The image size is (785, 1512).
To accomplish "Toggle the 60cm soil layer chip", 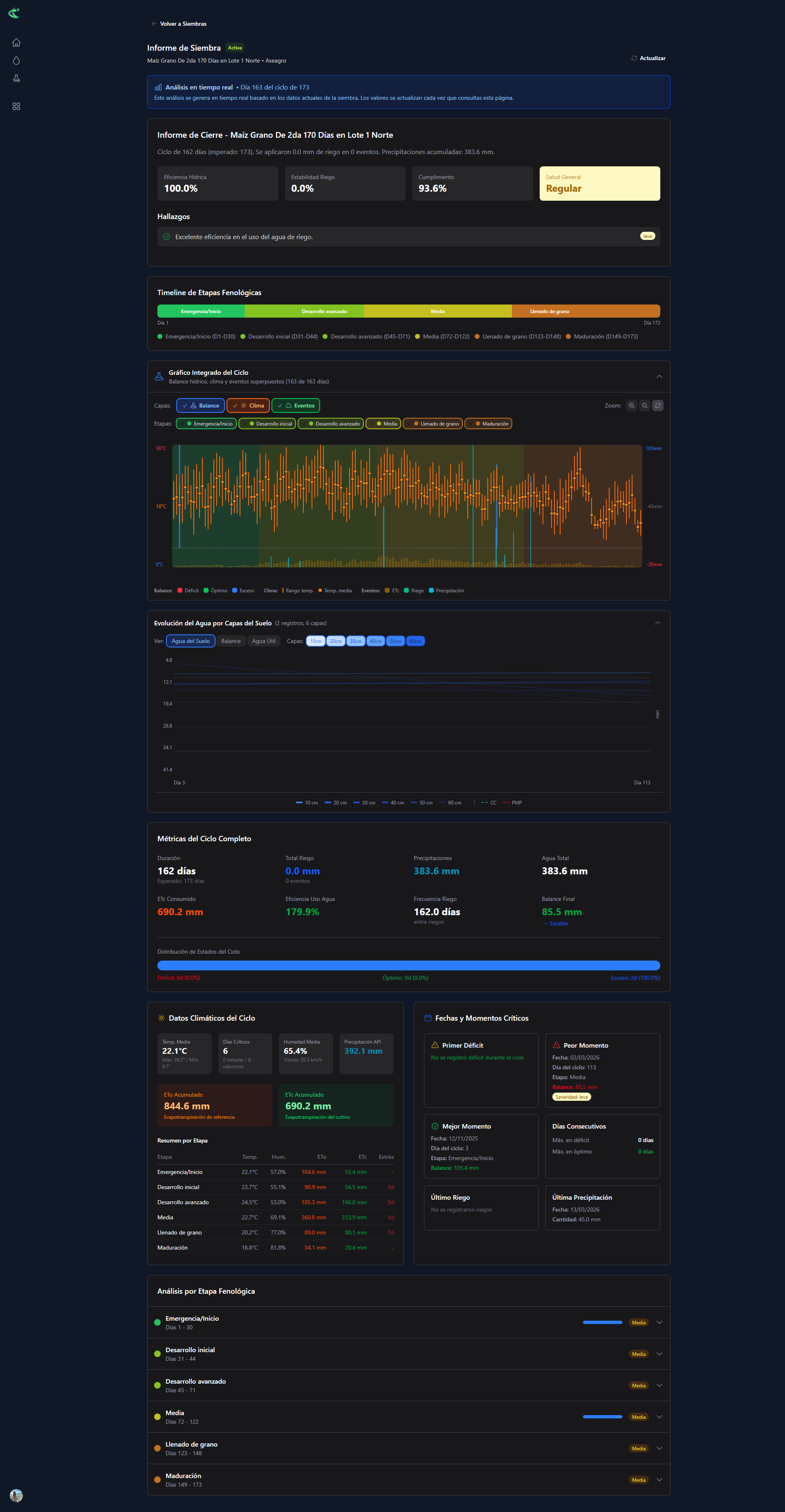I will click(x=416, y=641).
